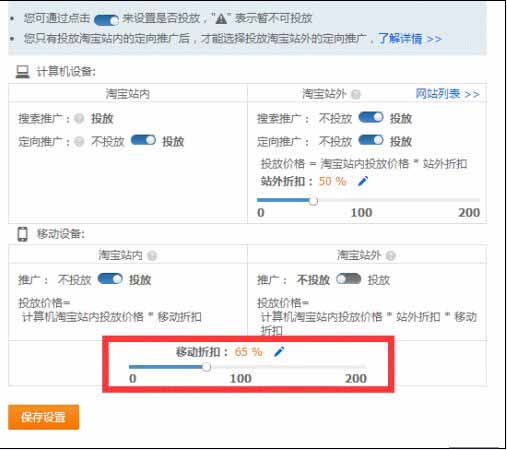Click the 移动折扣 slider handle

pos(207,367)
